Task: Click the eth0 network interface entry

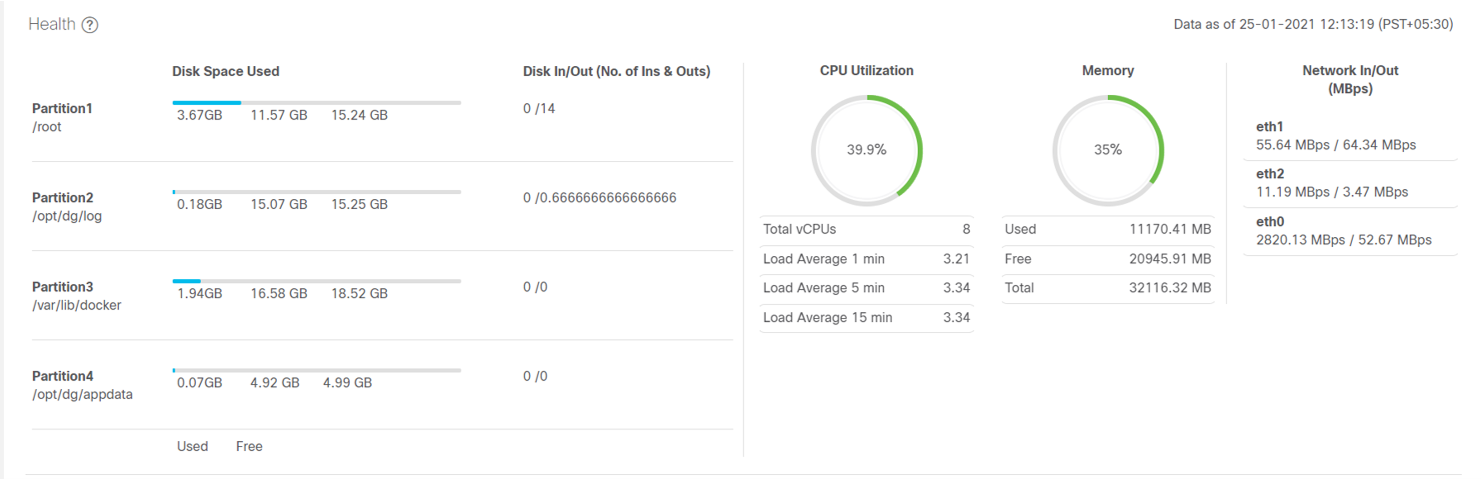Action: pos(1350,231)
